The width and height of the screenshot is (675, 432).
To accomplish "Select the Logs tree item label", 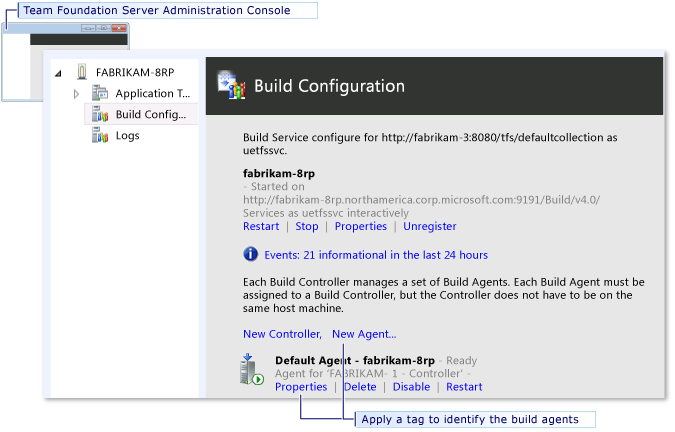I will [x=127, y=135].
